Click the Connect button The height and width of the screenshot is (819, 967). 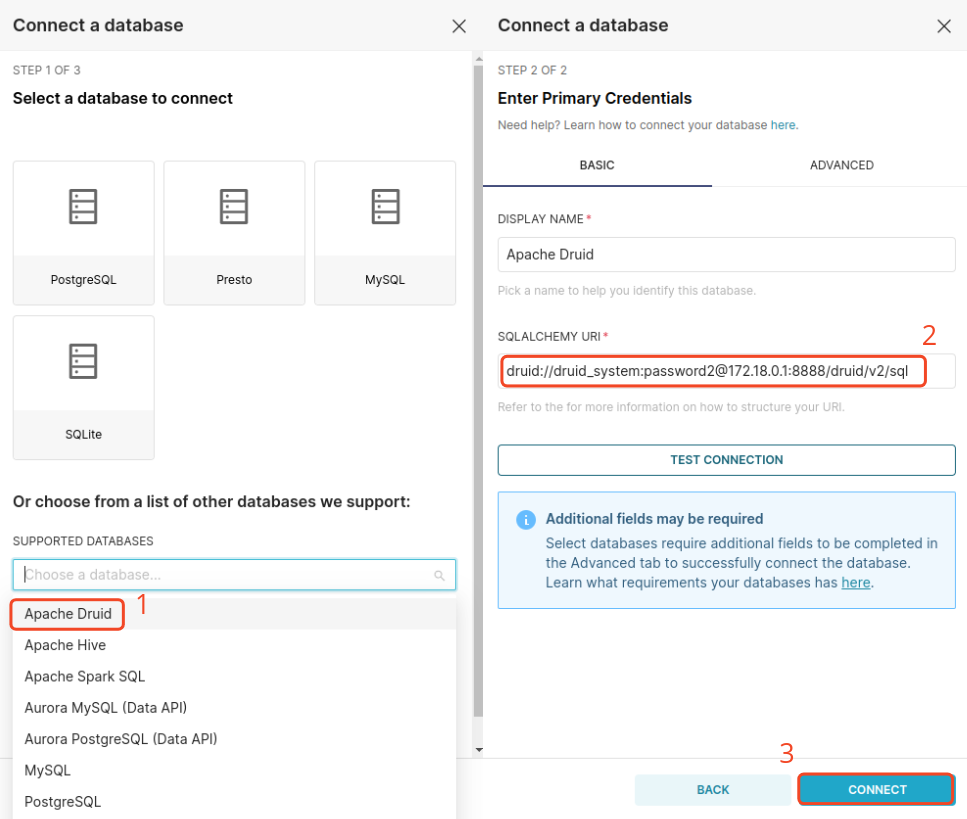(x=876, y=789)
